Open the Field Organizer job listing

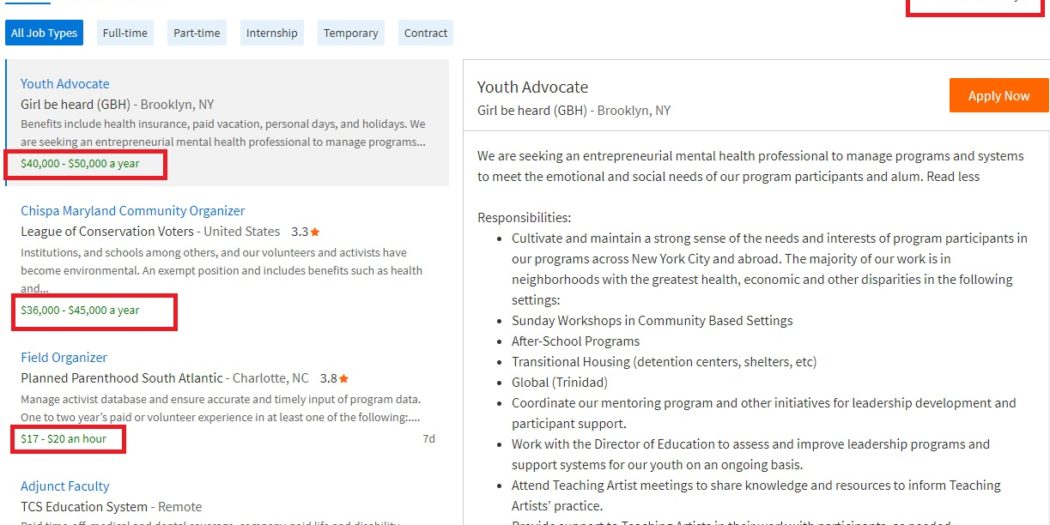point(64,357)
